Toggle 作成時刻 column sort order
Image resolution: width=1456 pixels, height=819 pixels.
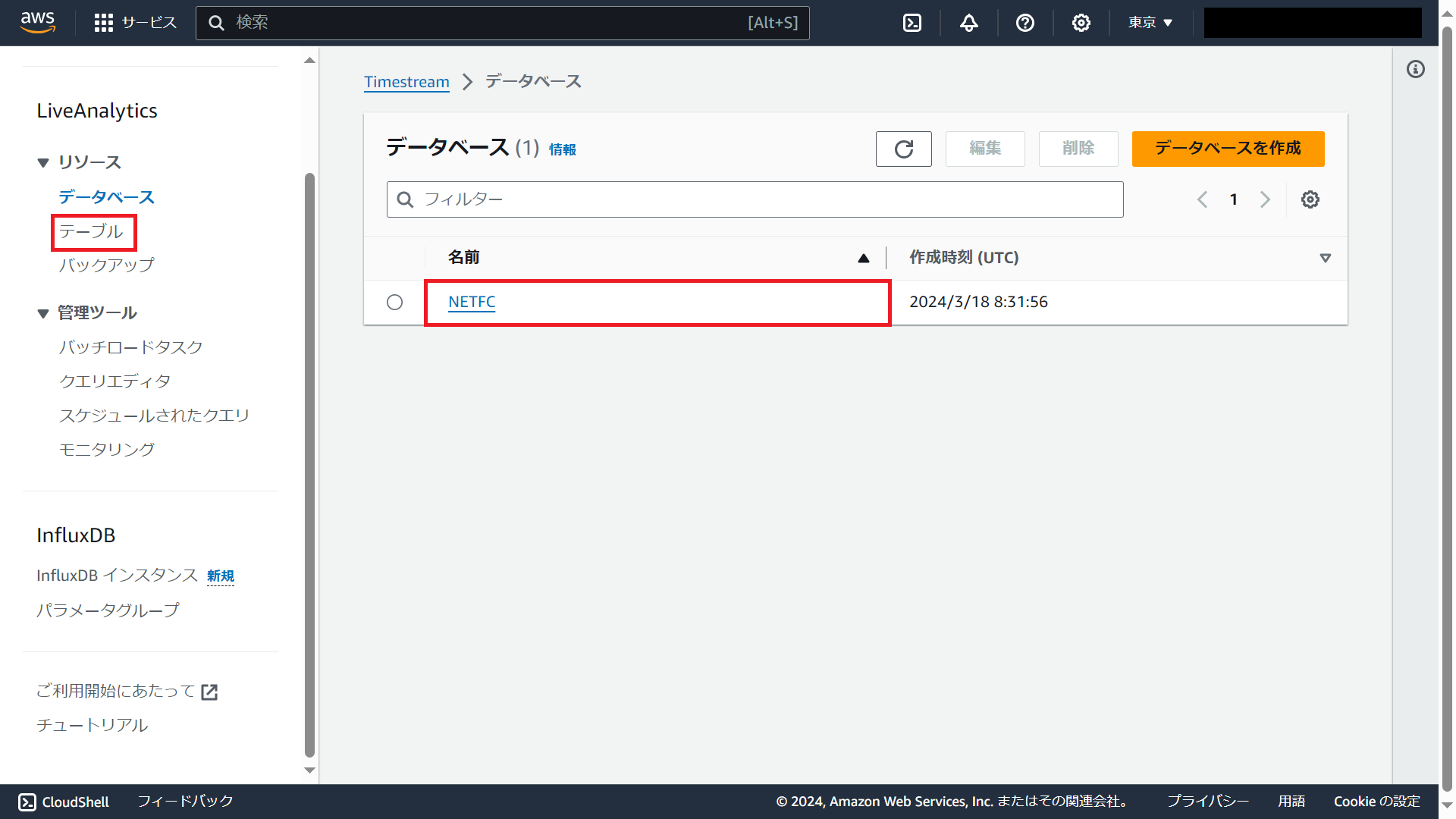click(x=1326, y=258)
